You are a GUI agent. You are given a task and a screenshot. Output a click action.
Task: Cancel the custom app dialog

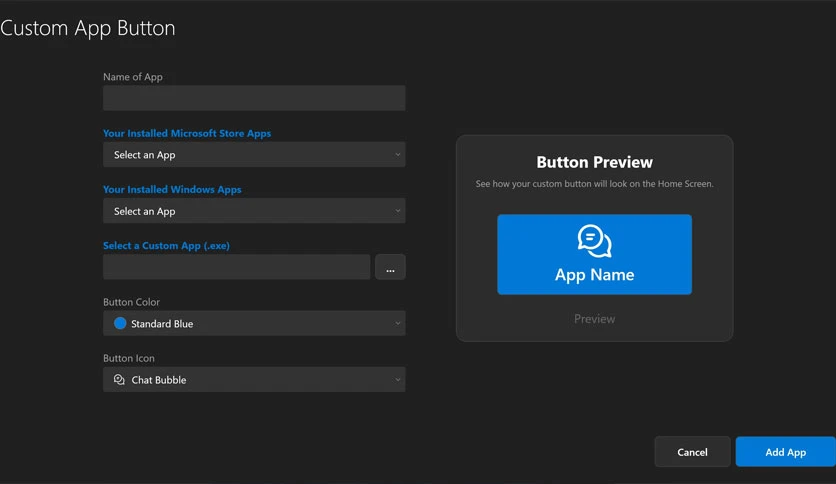(x=692, y=452)
